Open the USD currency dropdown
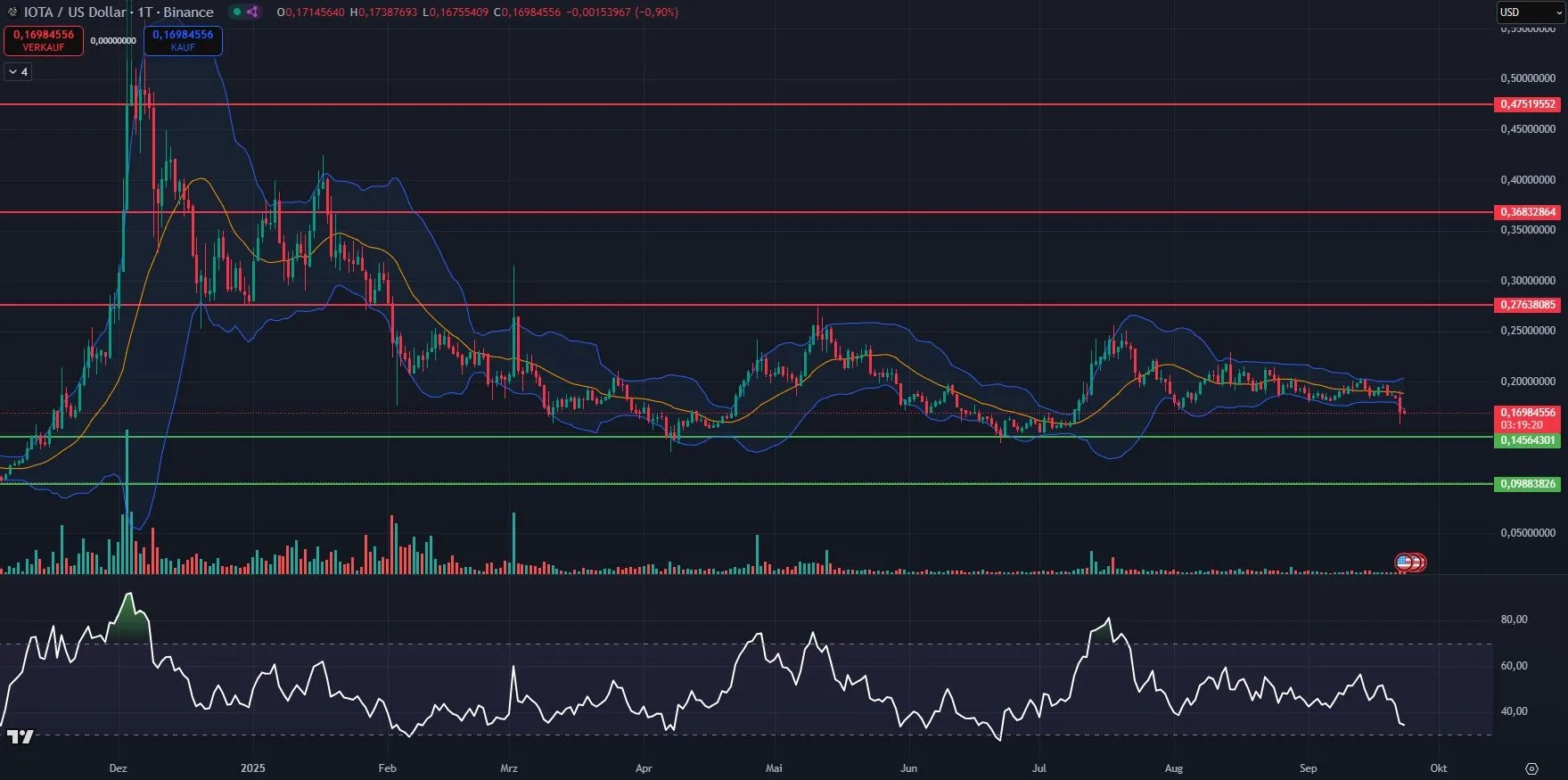Viewport: 1568px width, 780px height. click(x=1528, y=12)
